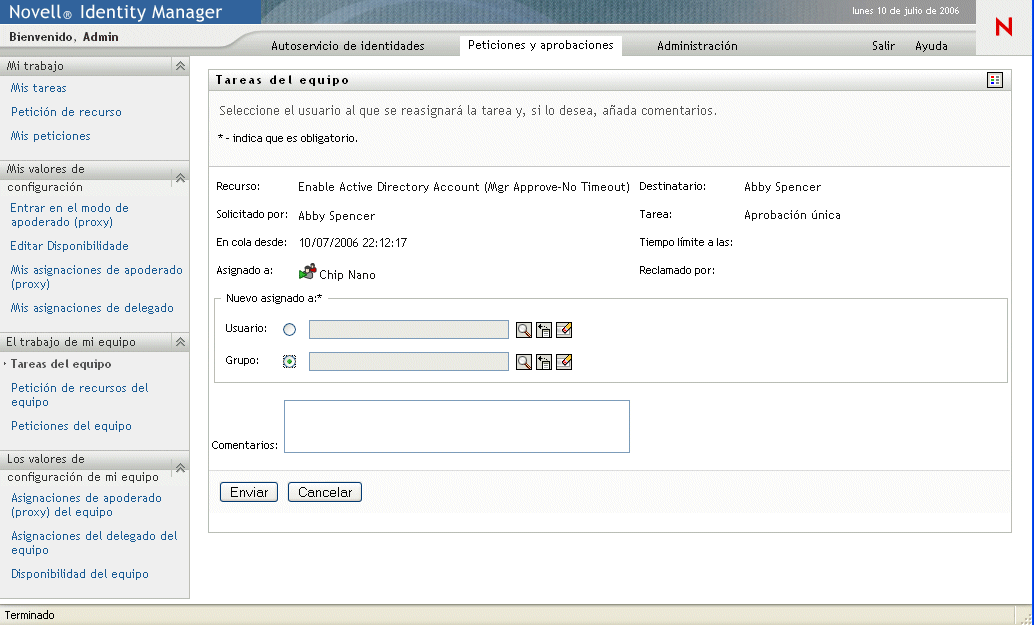Open the Administración tab

coord(697,46)
